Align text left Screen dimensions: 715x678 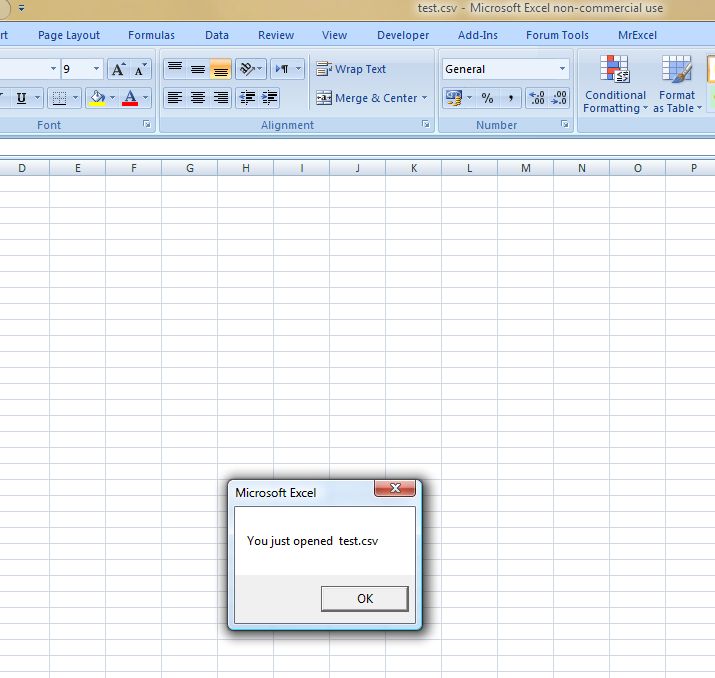[175, 98]
